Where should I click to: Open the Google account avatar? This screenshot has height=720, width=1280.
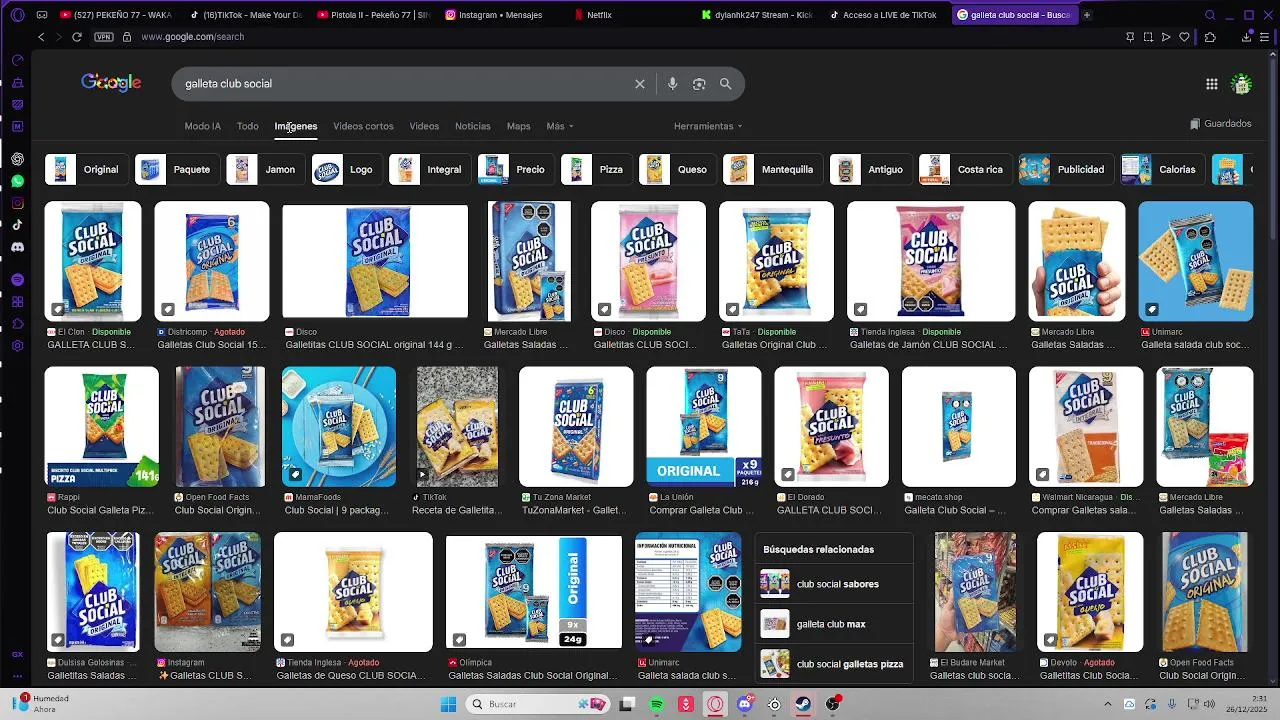point(1242,84)
